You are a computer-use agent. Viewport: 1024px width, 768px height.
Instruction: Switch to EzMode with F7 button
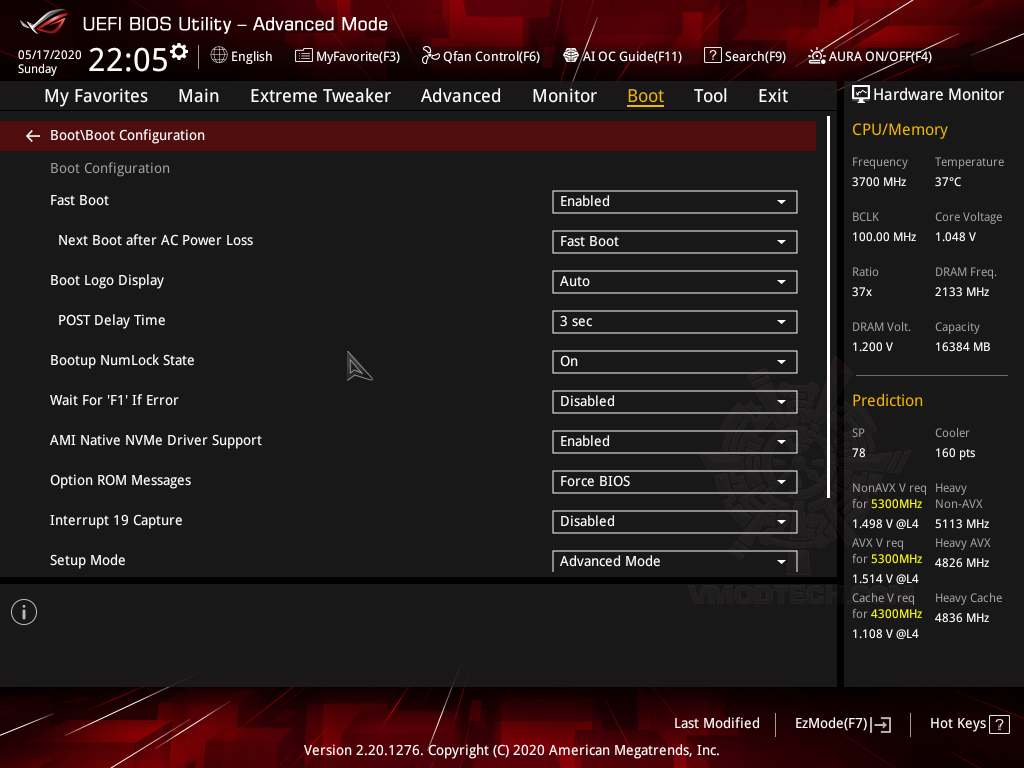pos(842,723)
